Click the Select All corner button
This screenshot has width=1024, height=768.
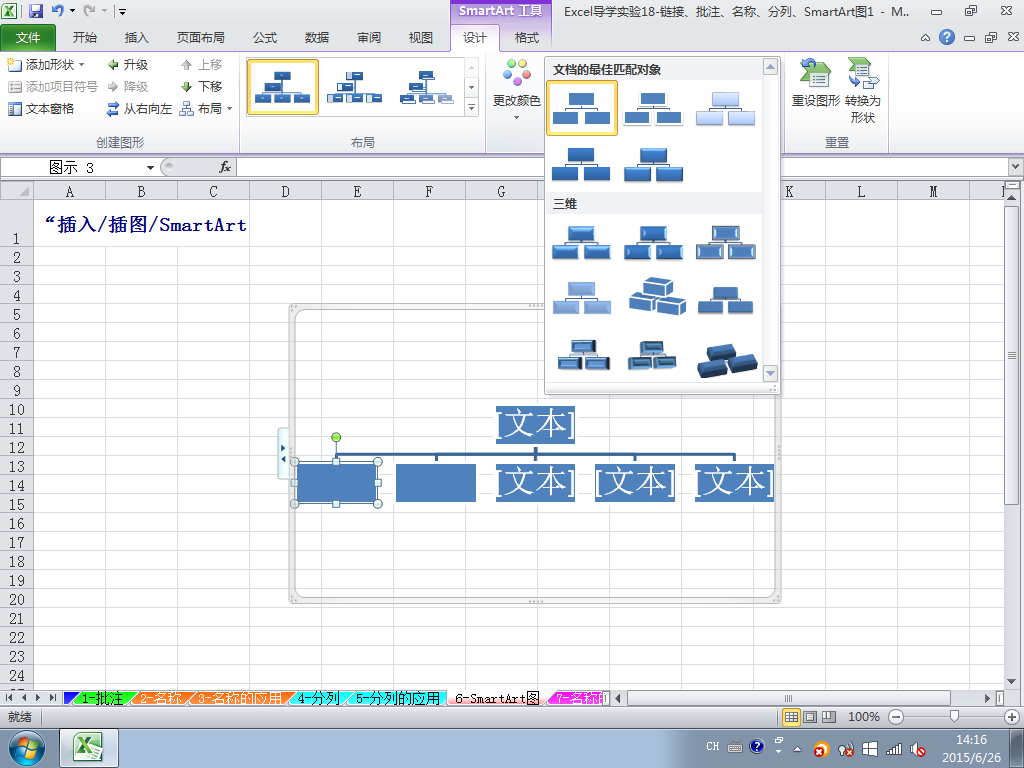click(17, 191)
